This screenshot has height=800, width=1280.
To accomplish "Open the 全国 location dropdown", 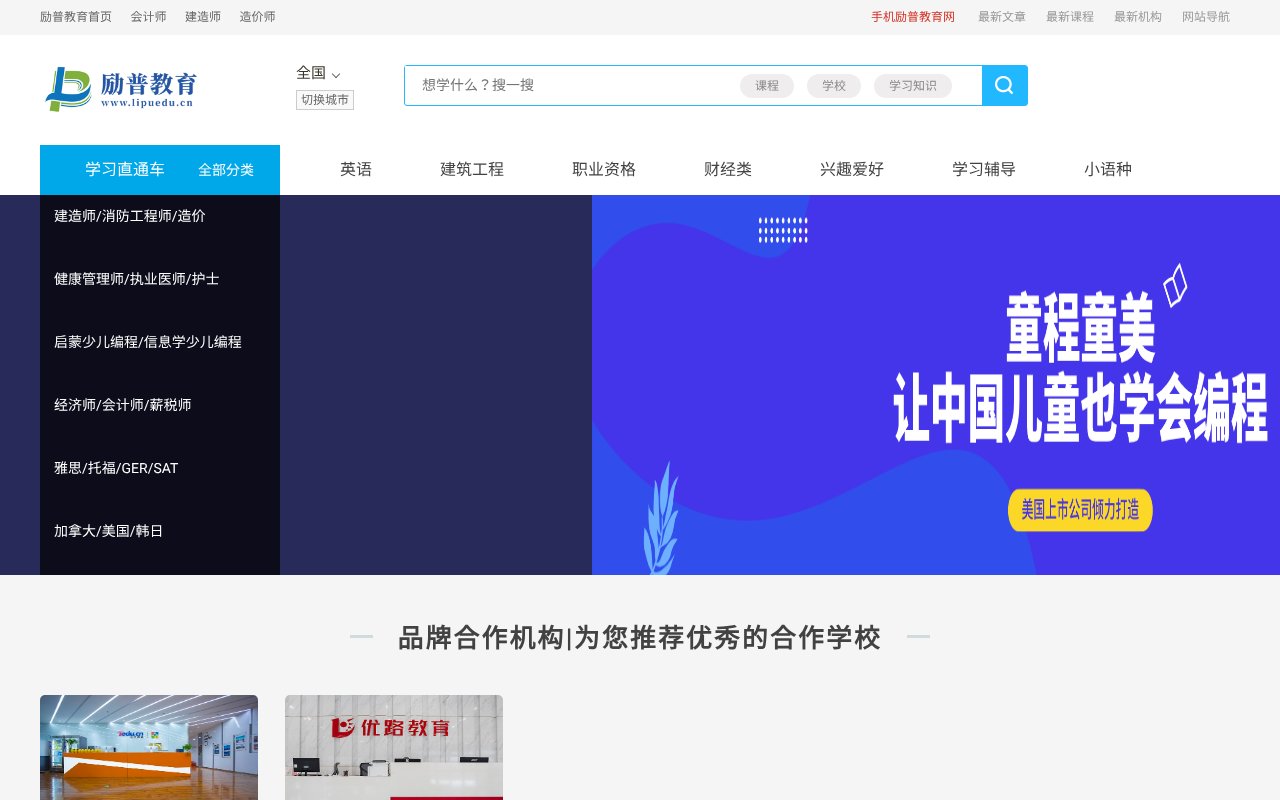I will [x=316, y=73].
